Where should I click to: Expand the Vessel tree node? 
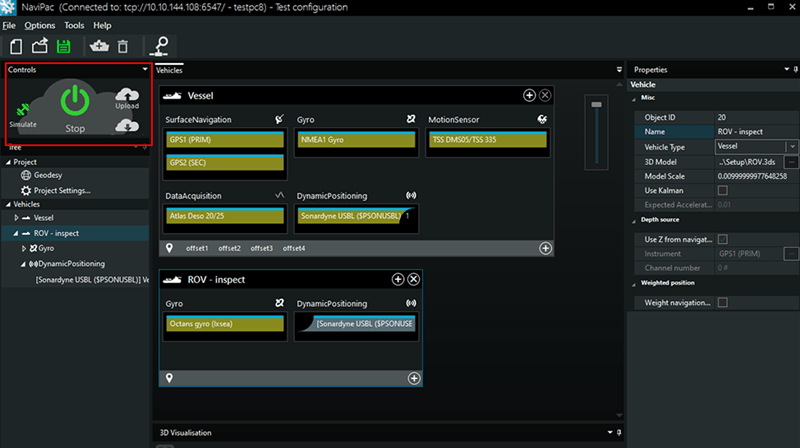[16, 218]
